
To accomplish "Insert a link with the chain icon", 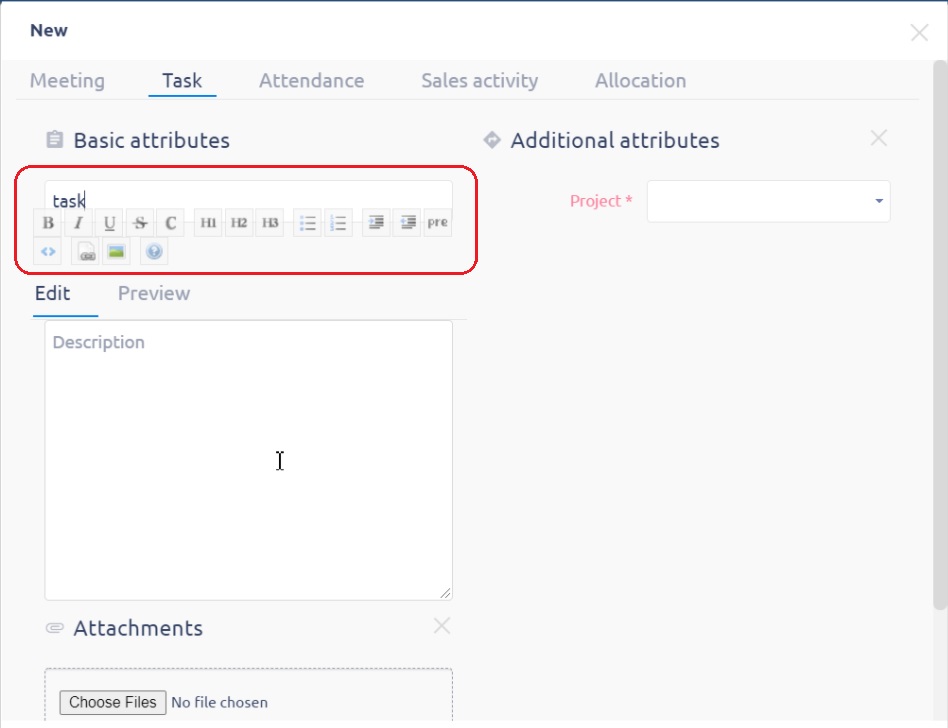I will click(x=87, y=252).
